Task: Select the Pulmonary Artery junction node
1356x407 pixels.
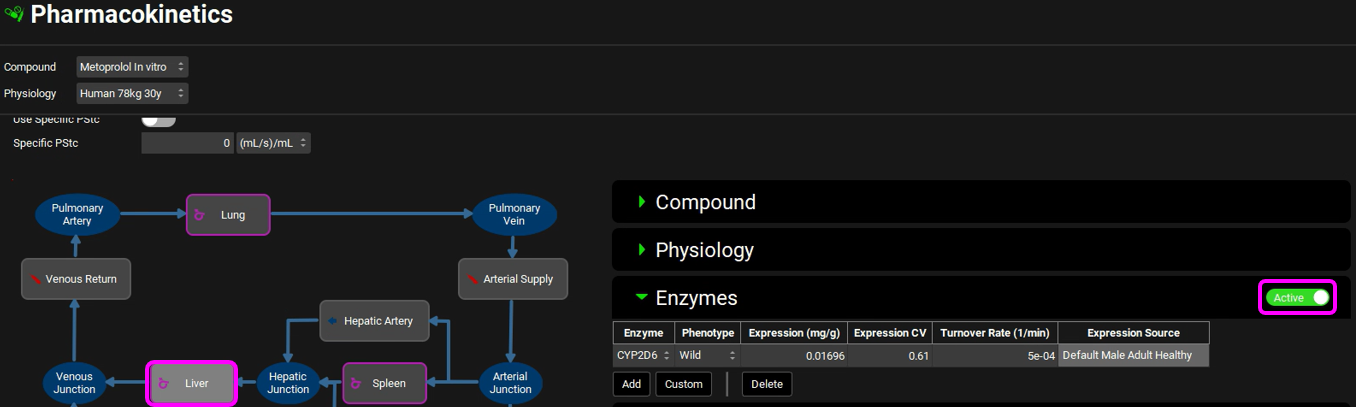Action: pyautogui.click(x=77, y=215)
